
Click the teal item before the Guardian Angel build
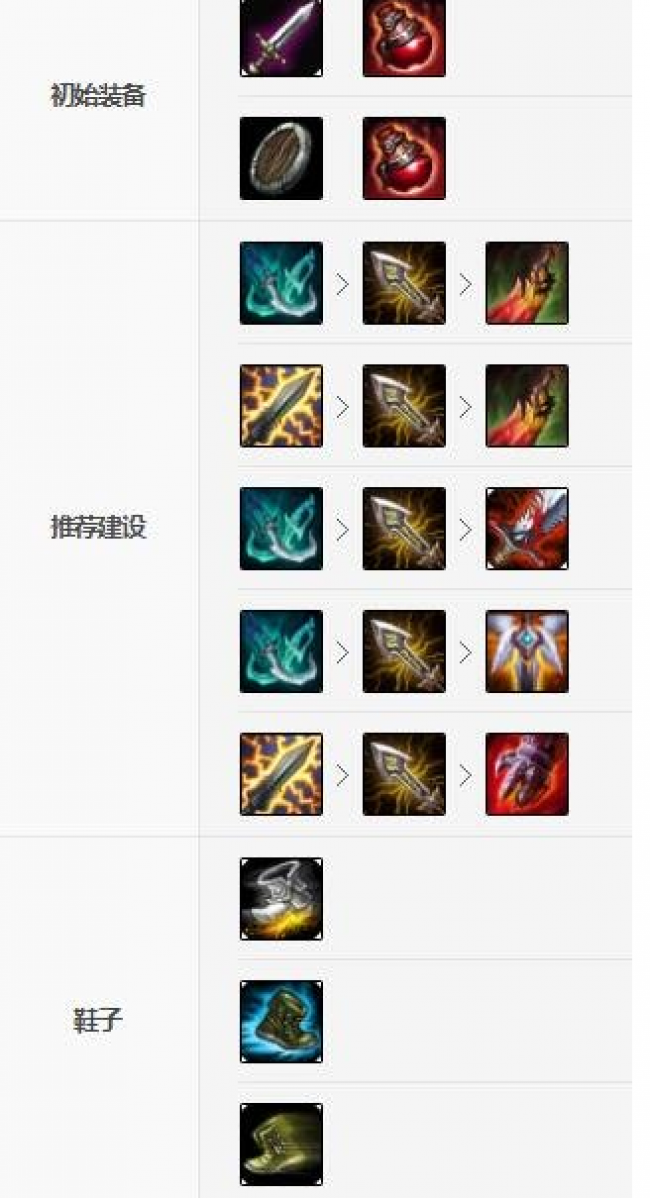click(281, 652)
